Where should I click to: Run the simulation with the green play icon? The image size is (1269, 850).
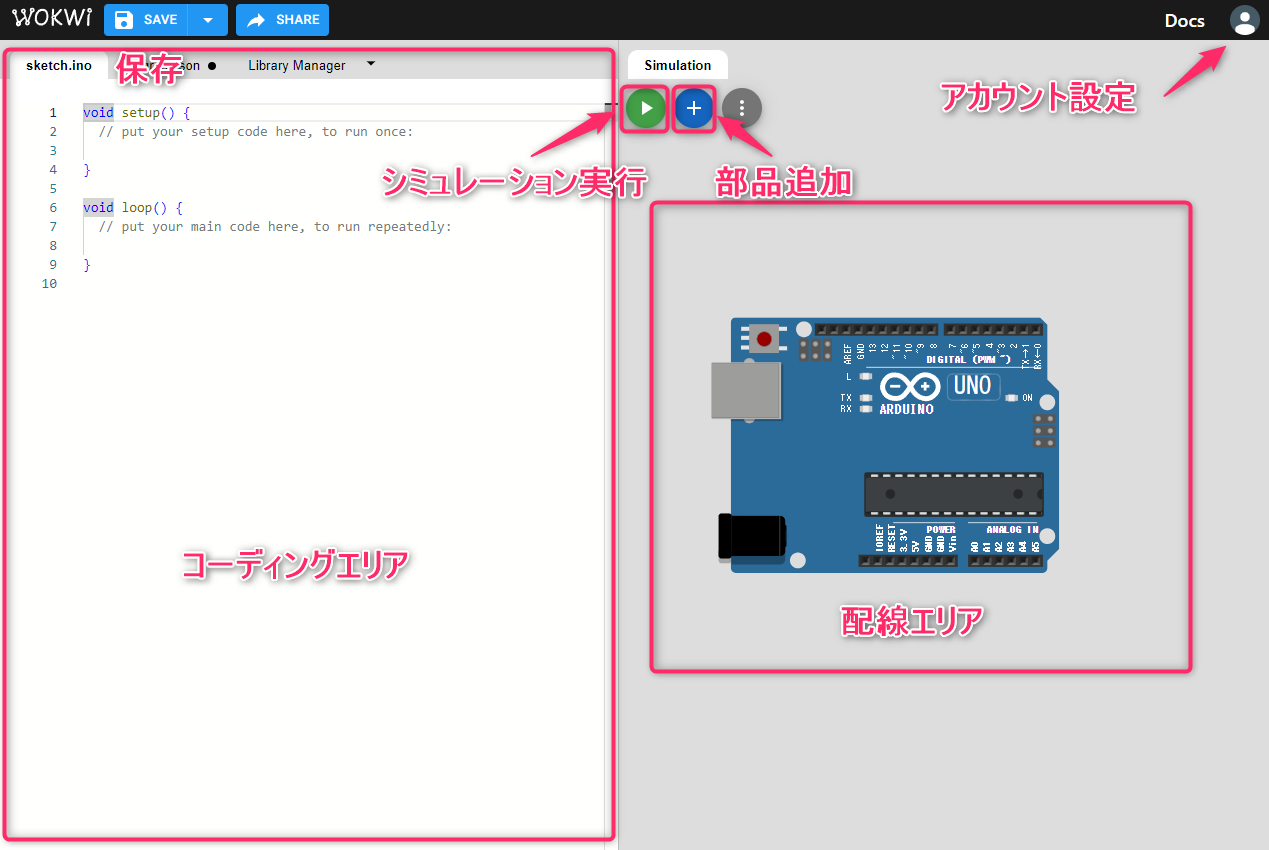644,108
